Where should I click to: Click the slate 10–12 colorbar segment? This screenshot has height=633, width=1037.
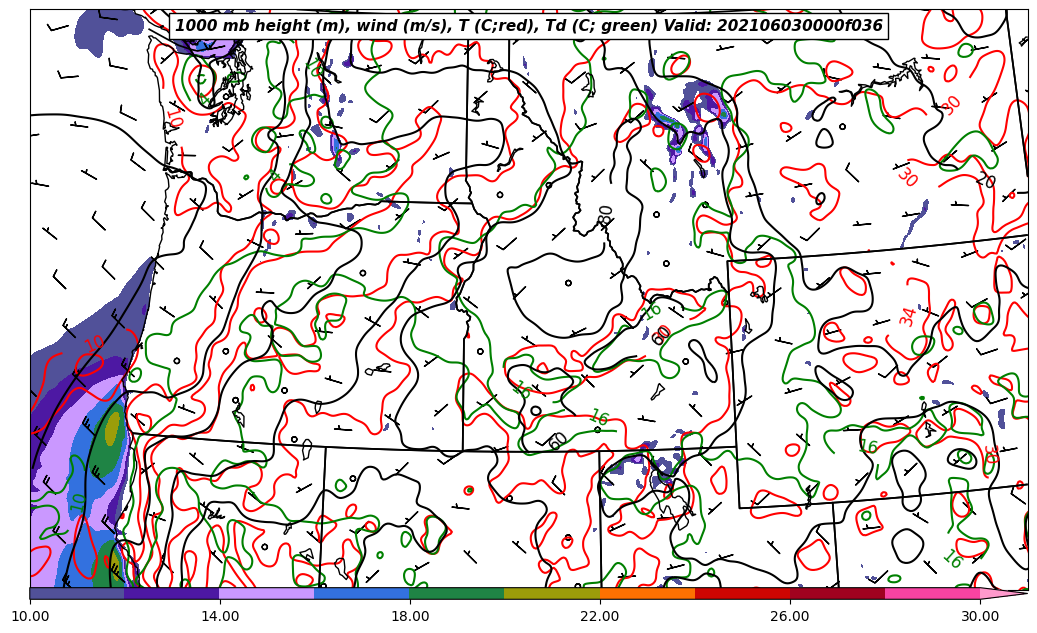point(77,593)
